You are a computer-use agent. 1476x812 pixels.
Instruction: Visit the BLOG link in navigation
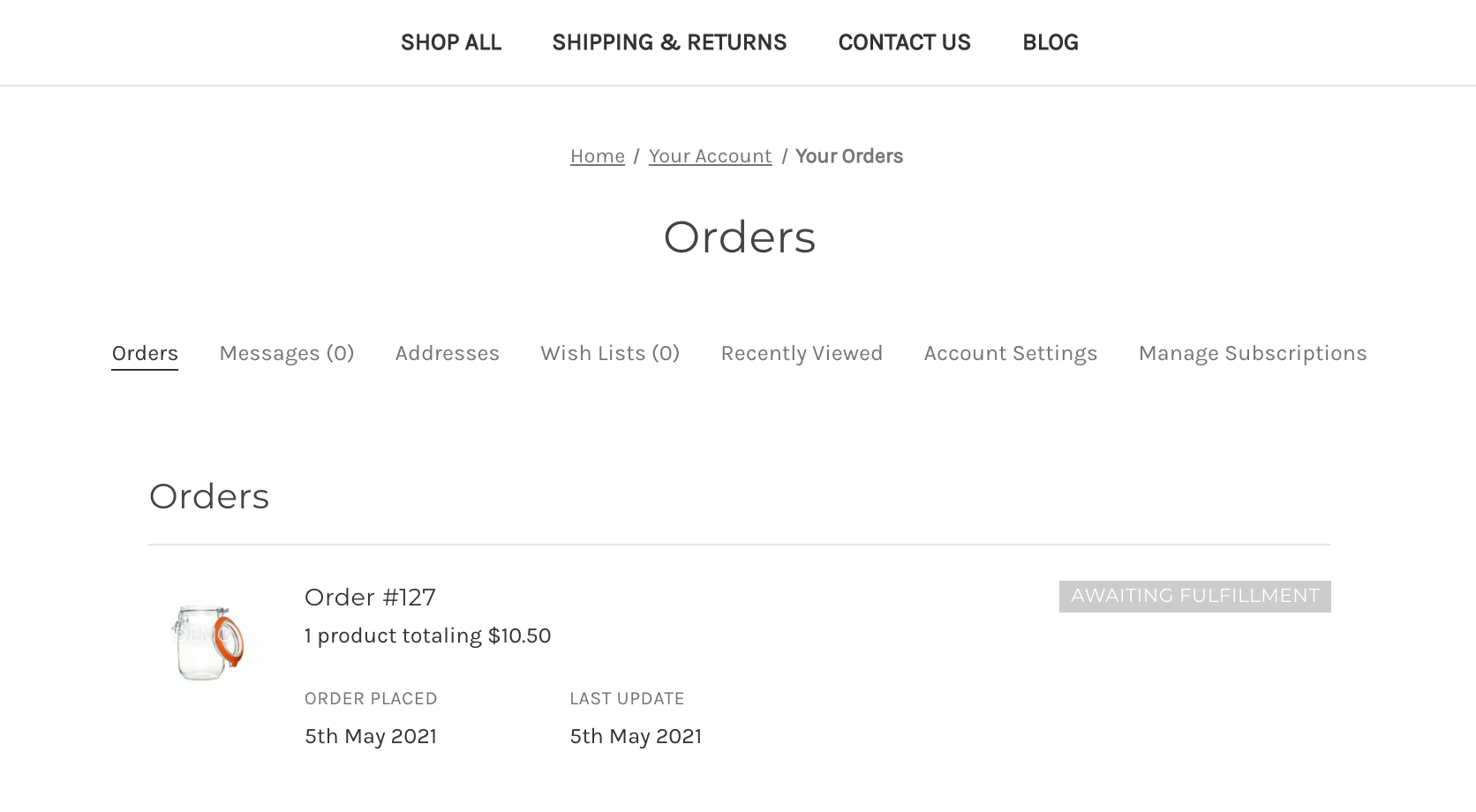pos(1051,42)
